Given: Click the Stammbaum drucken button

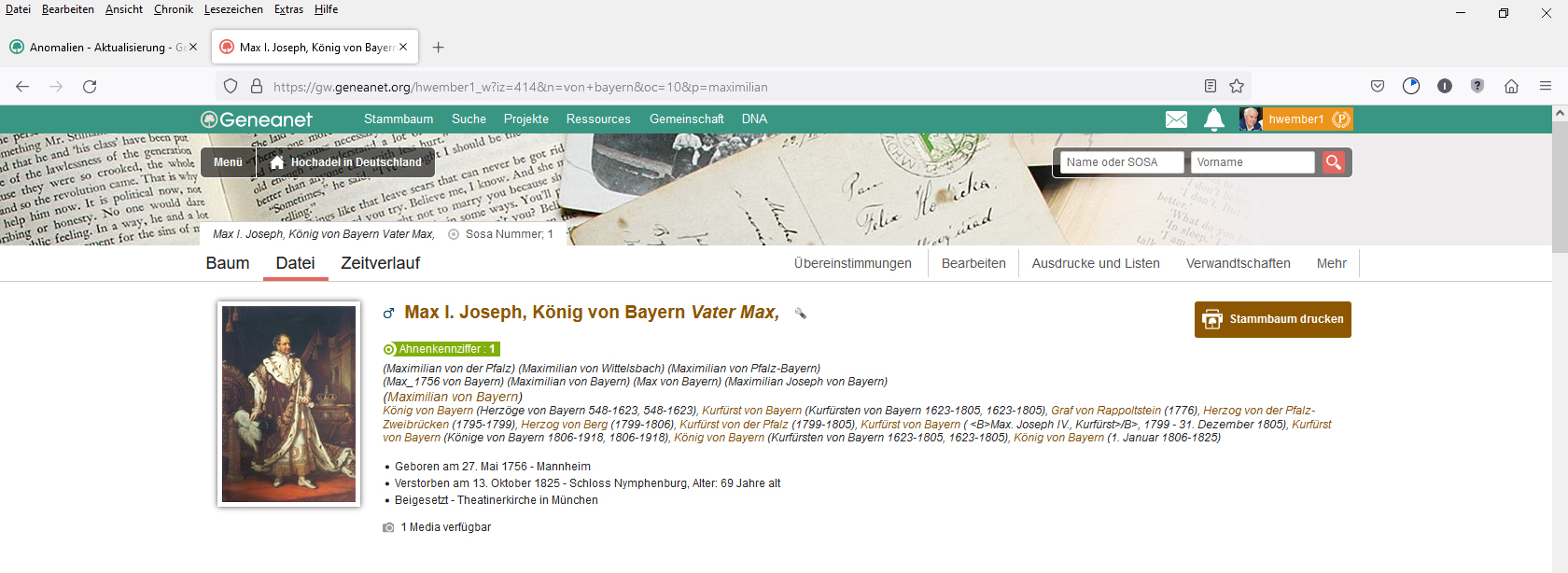Looking at the screenshot, I should click(x=1273, y=319).
